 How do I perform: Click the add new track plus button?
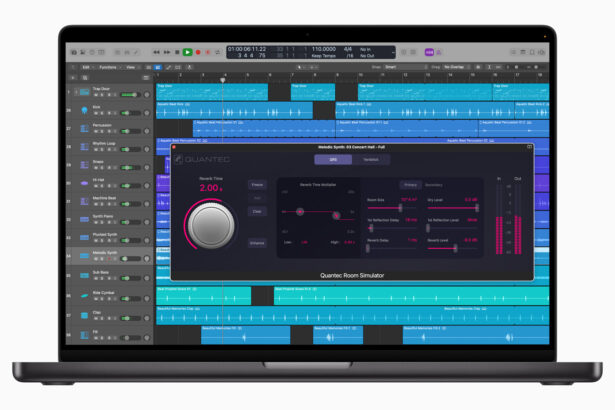(x=73, y=78)
